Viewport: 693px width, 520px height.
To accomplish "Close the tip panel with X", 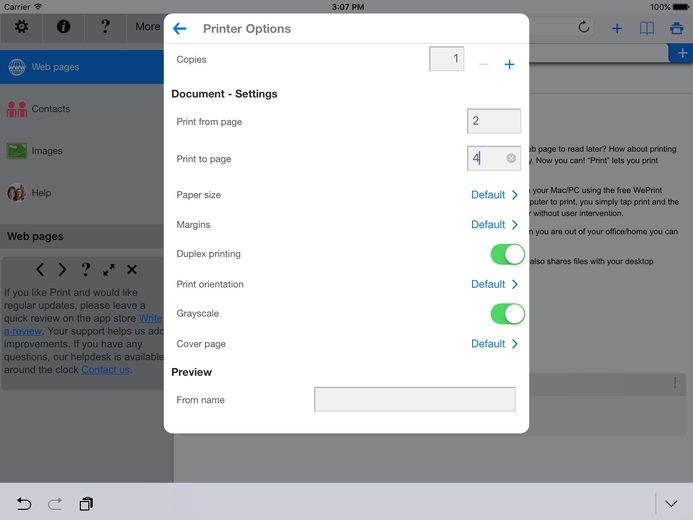I will pyautogui.click(x=132, y=269).
